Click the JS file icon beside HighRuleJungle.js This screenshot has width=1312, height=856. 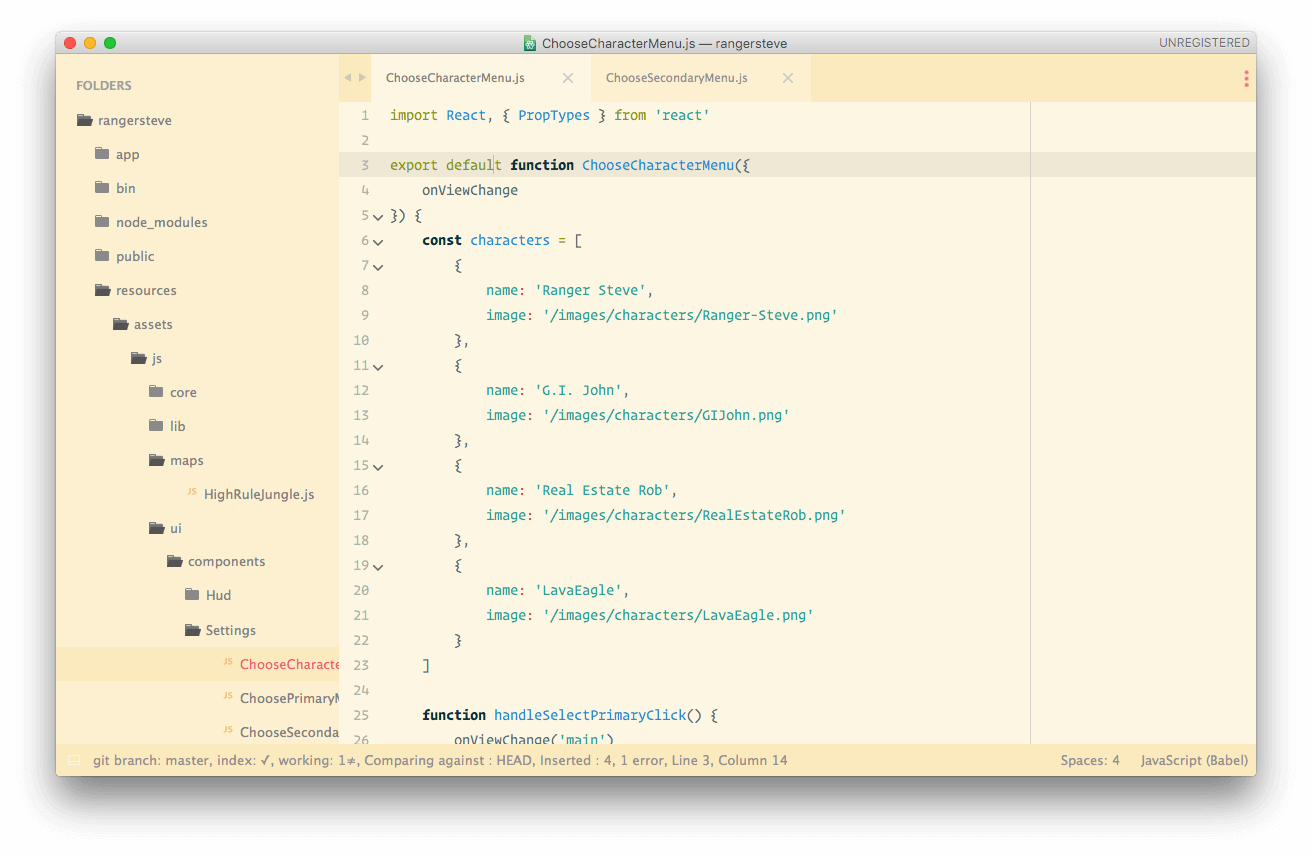[192, 493]
